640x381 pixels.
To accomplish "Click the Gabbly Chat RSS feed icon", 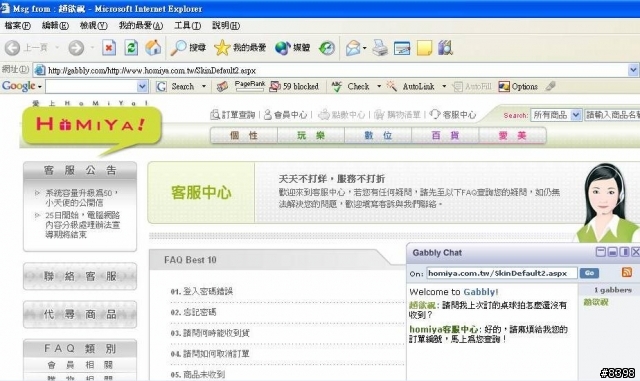I will pyautogui.click(x=627, y=272).
